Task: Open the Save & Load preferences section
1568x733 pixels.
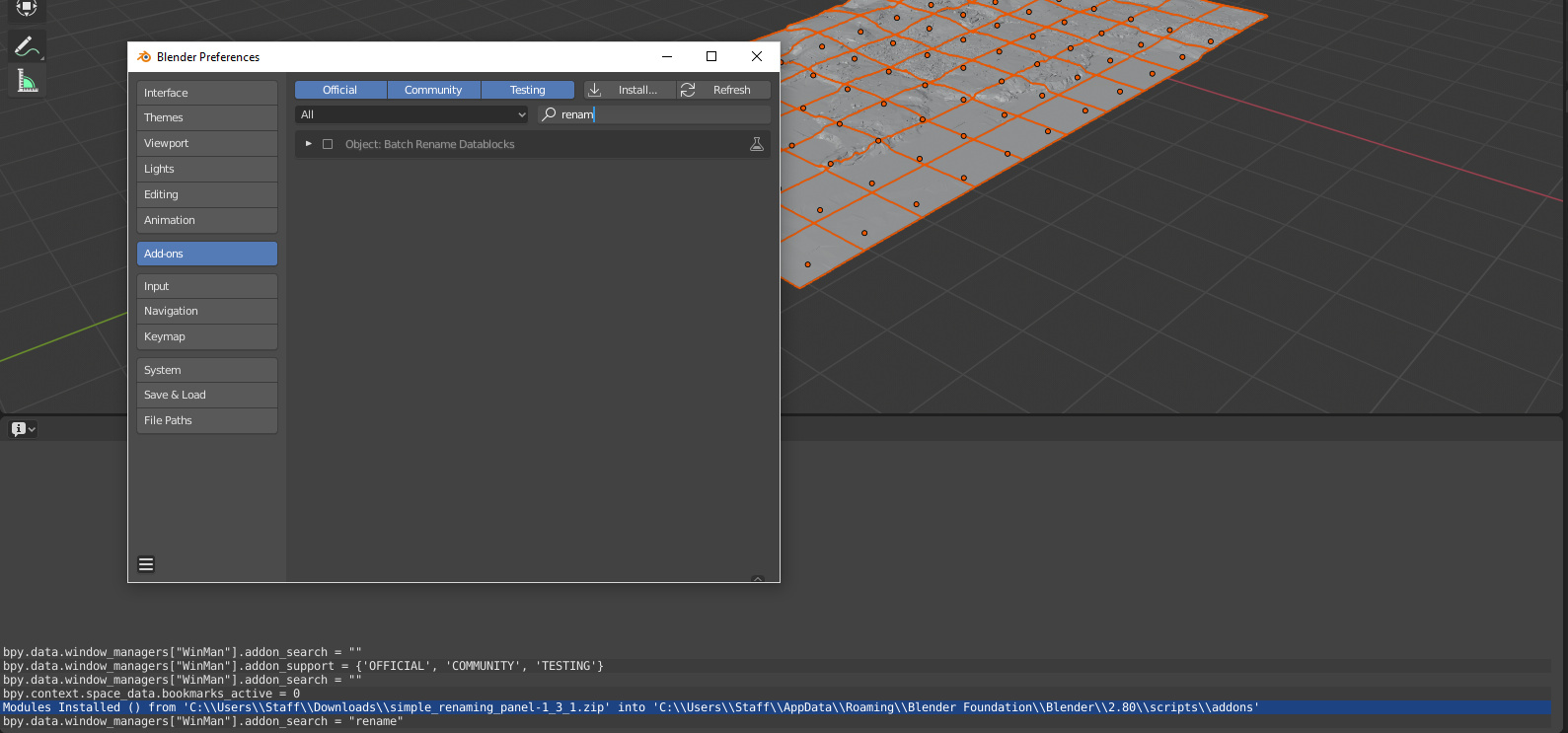Action: [207, 395]
